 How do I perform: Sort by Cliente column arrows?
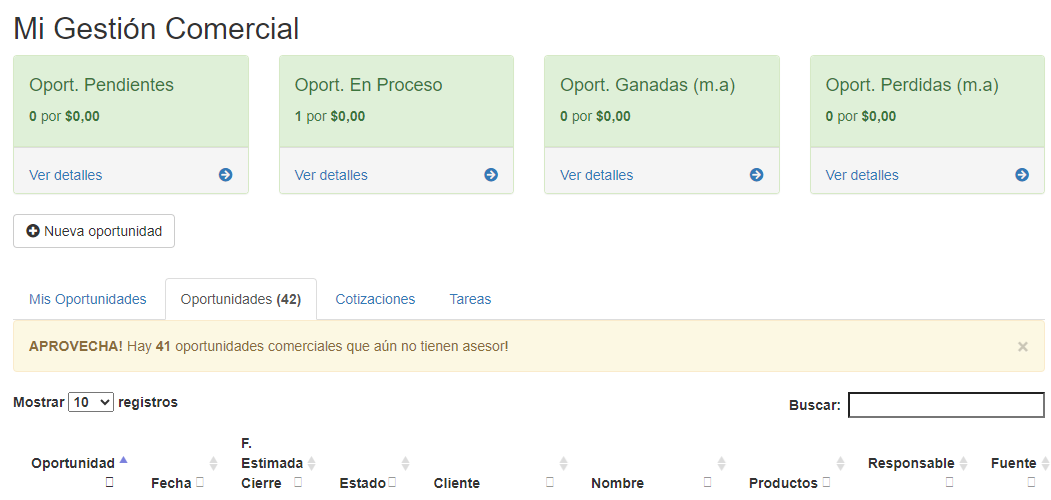[563, 463]
